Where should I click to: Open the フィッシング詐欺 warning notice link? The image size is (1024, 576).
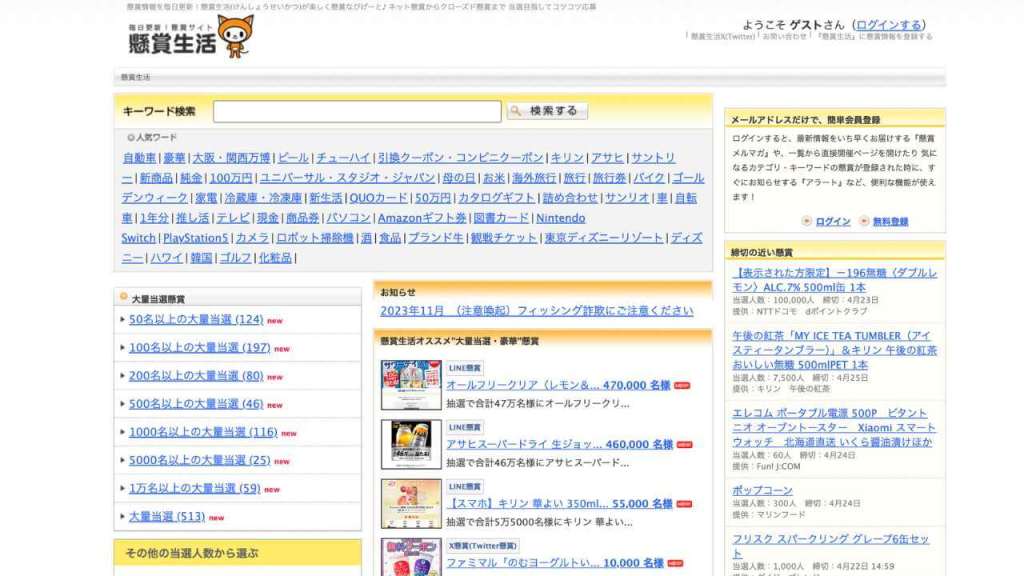(536, 311)
